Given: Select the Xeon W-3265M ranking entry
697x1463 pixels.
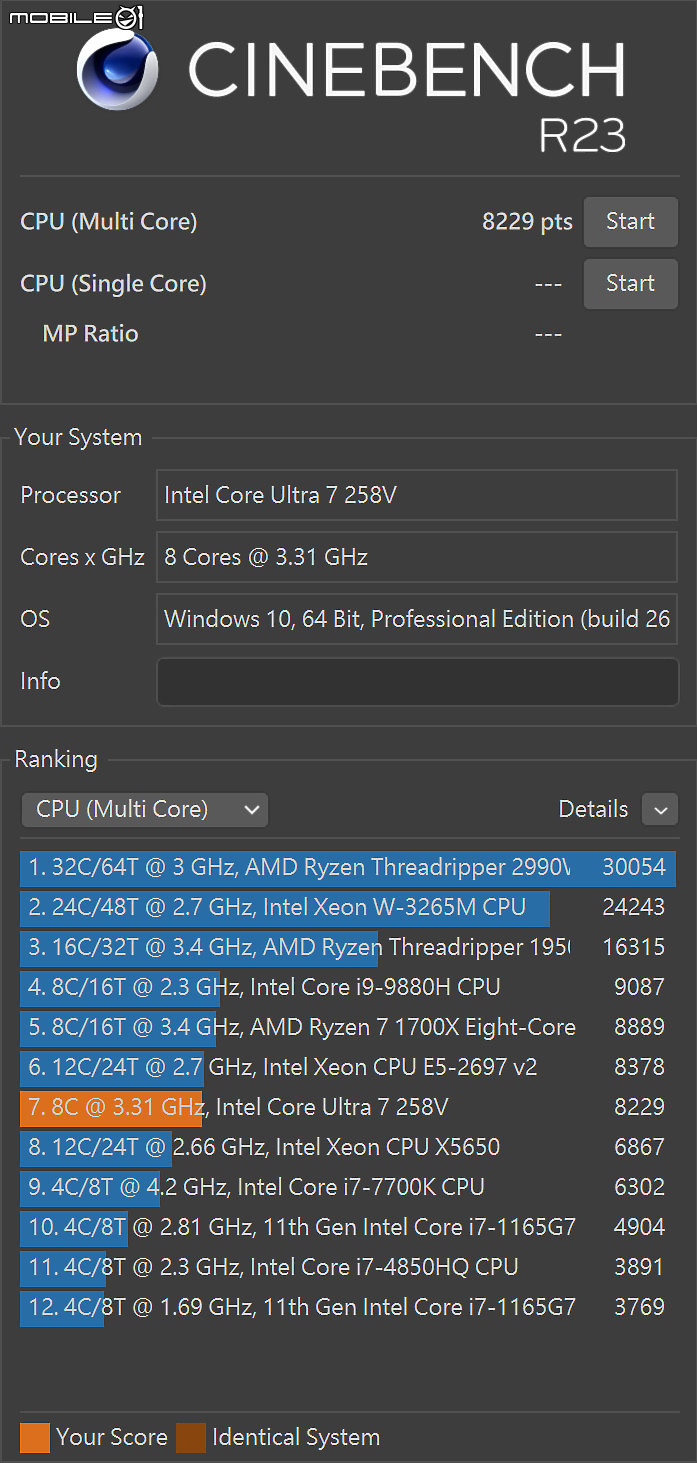Looking at the screenshot, I should point(348,907).
